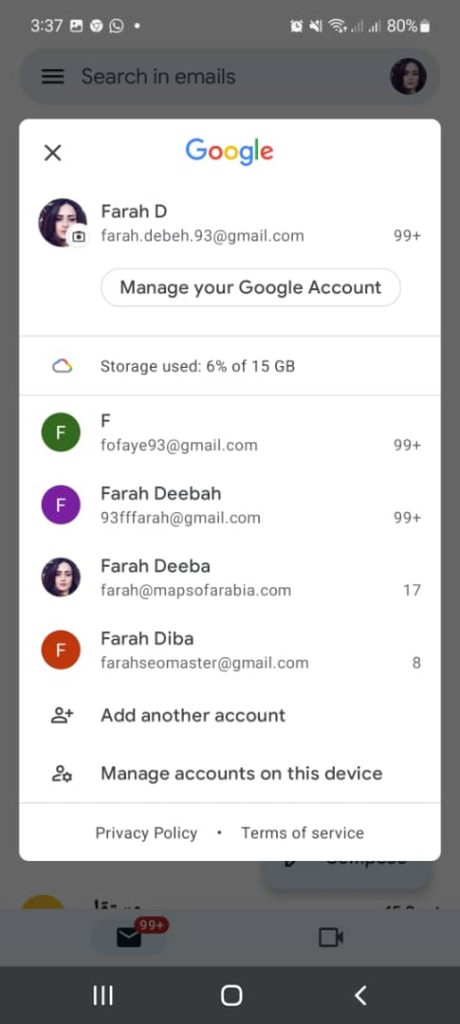Screen dimensions: 460x1024
Task: Tap the purple F avatar
Action: coord(61,505)
